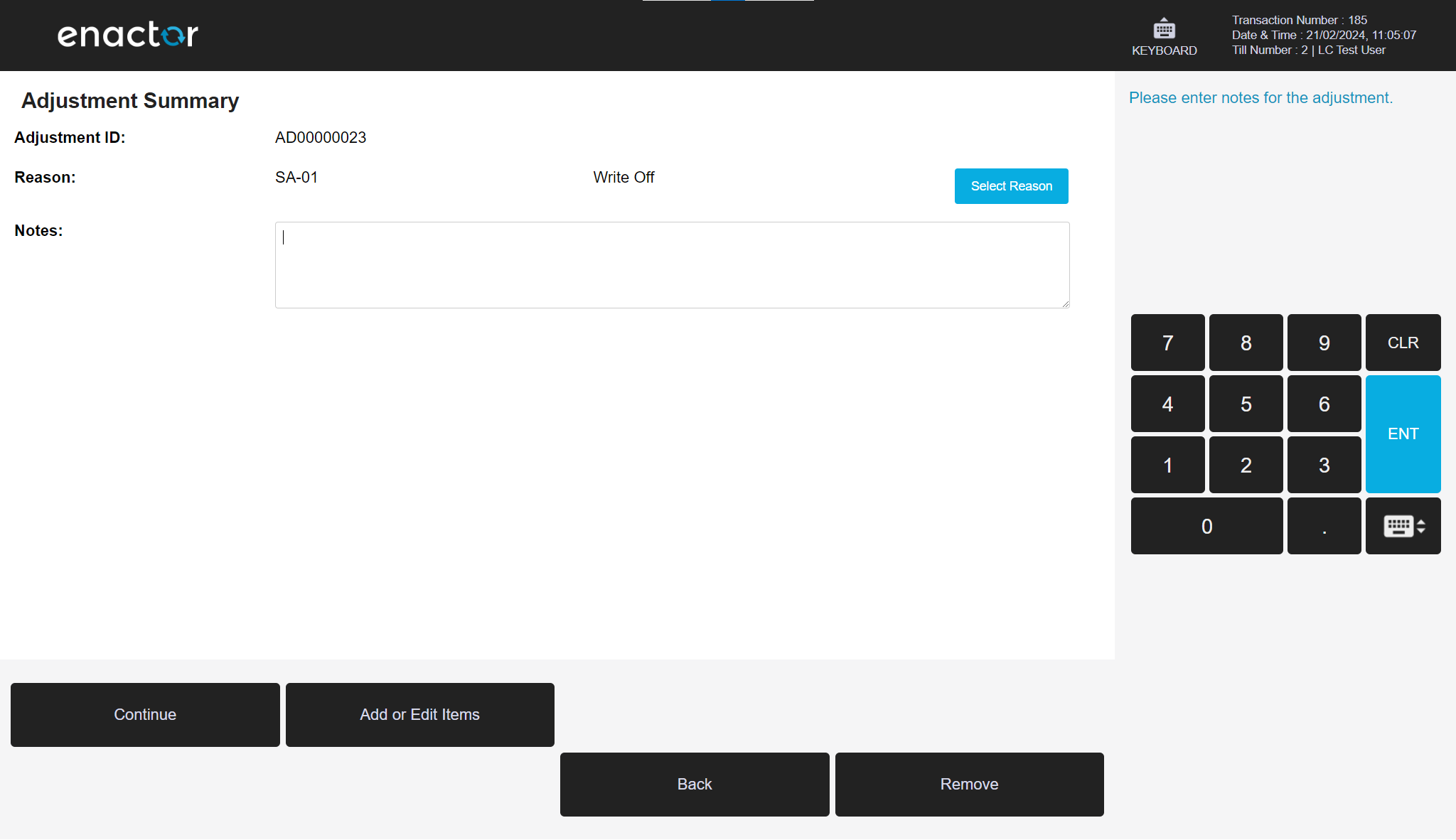
Task: Tap the number 7 key
Action: (x=1167, y=343)
